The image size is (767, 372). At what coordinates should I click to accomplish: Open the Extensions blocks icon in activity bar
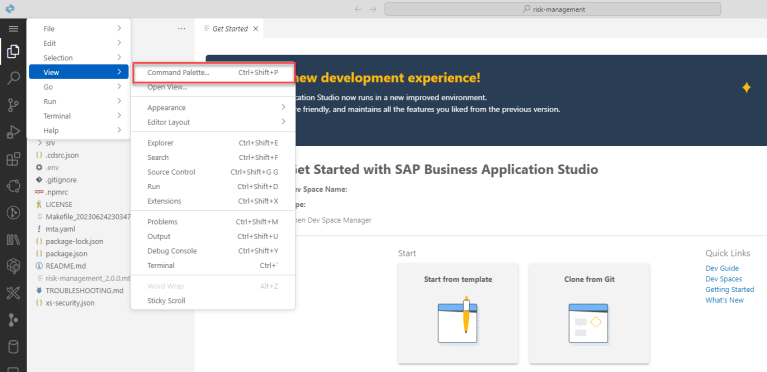(13, 159)
